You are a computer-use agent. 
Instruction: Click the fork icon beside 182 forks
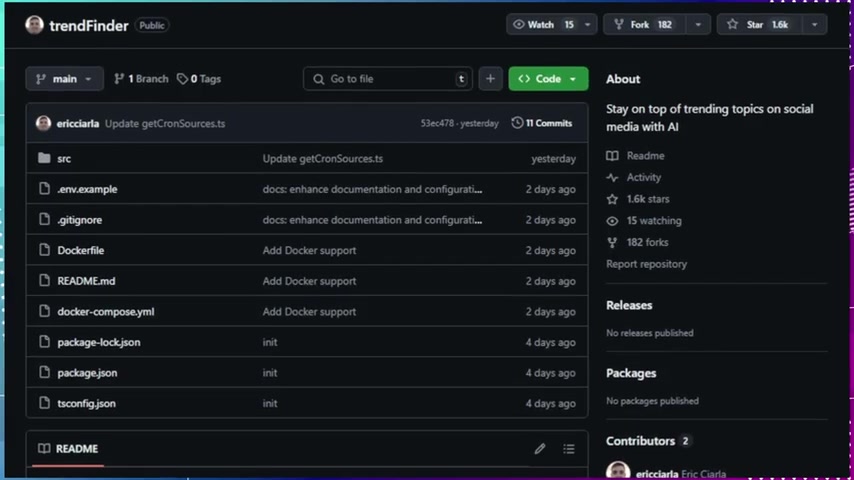point(612,242)
